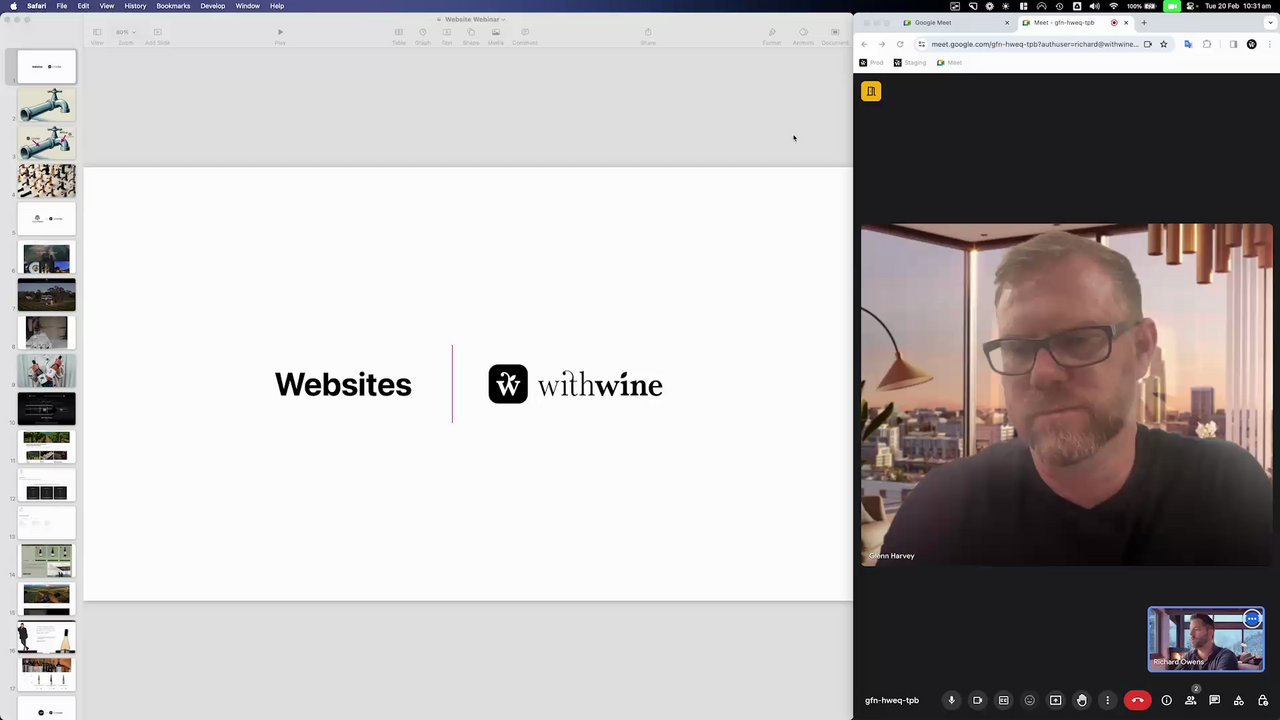This screenshot has height=720, width=1280.
Task: Open Meet activities panel
Action: [x=1238, y=700]
